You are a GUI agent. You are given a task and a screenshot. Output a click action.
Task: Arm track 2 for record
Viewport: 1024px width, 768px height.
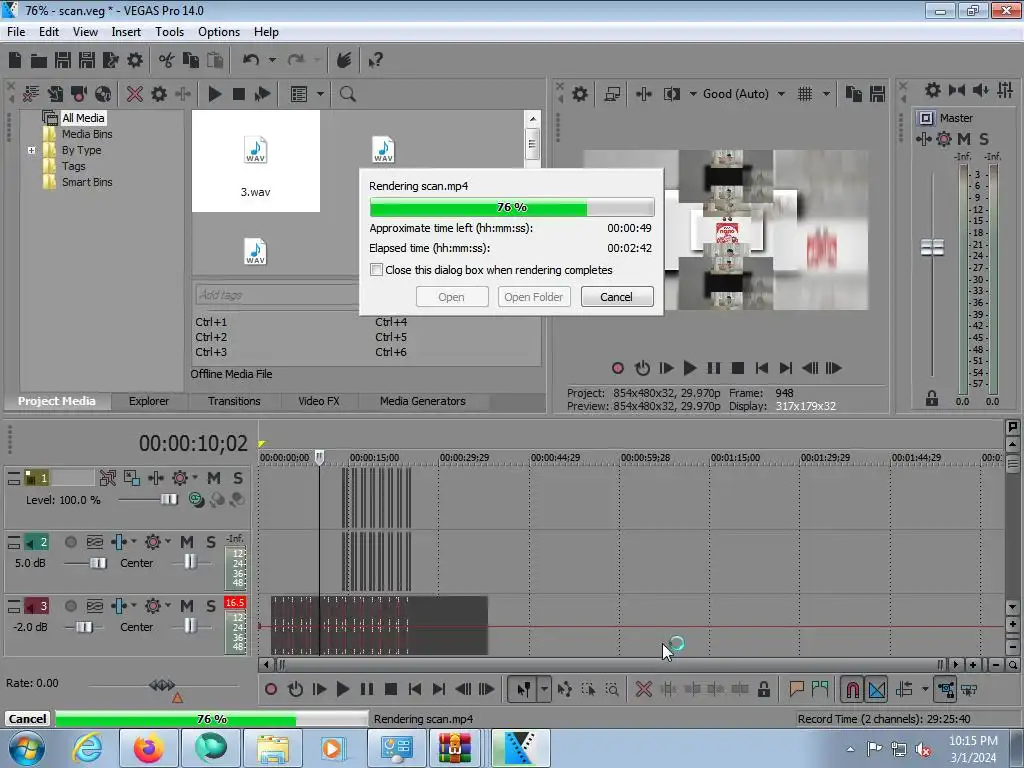(71, 542)
